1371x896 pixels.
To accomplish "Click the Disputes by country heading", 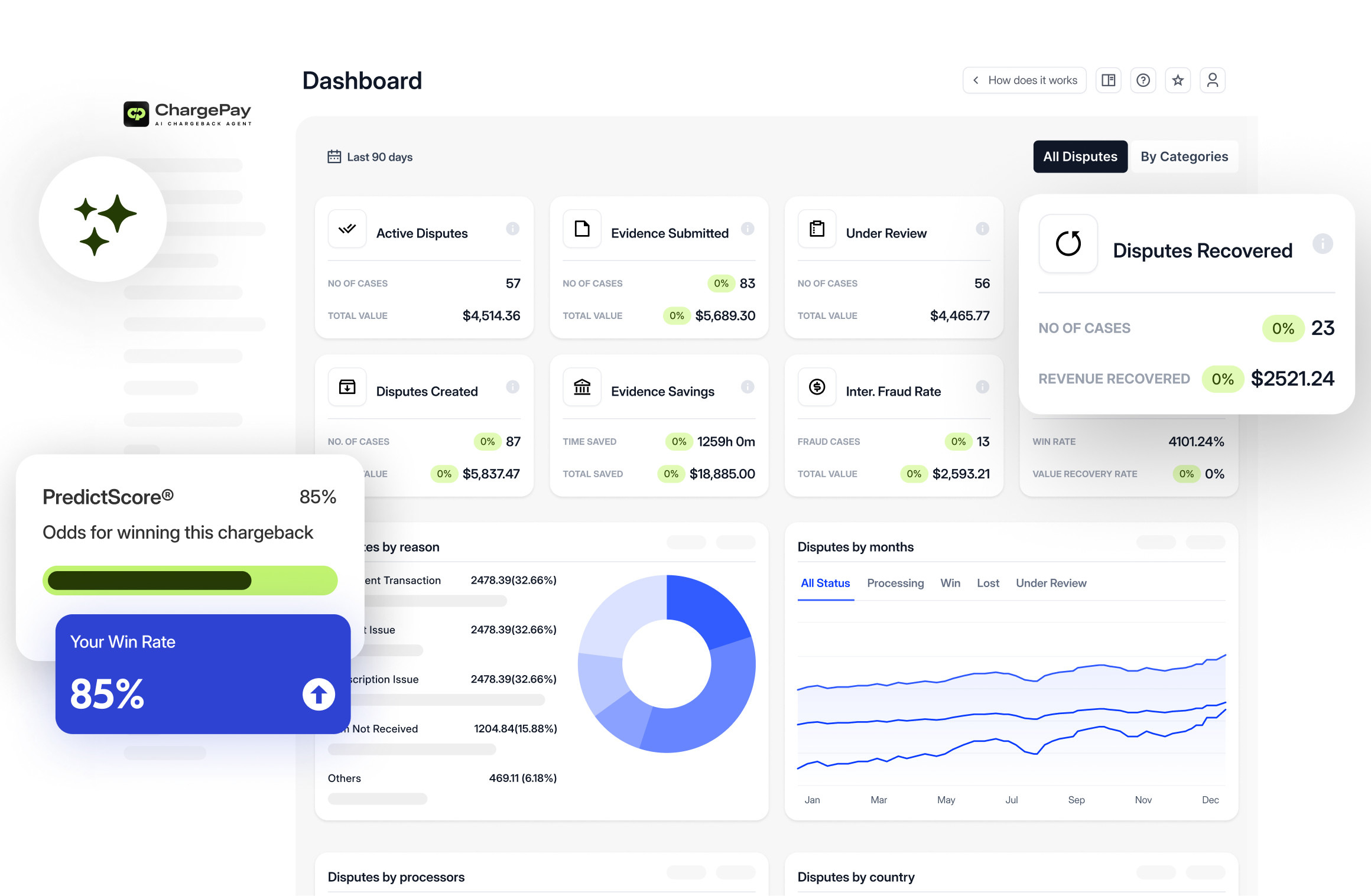I will (x=856, y=877).
